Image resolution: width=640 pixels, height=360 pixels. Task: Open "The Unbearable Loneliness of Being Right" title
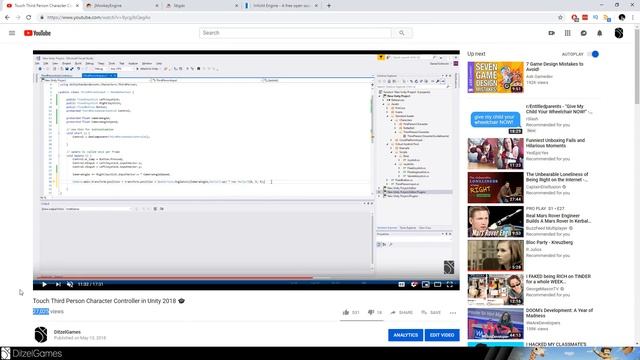coord(557,177)
